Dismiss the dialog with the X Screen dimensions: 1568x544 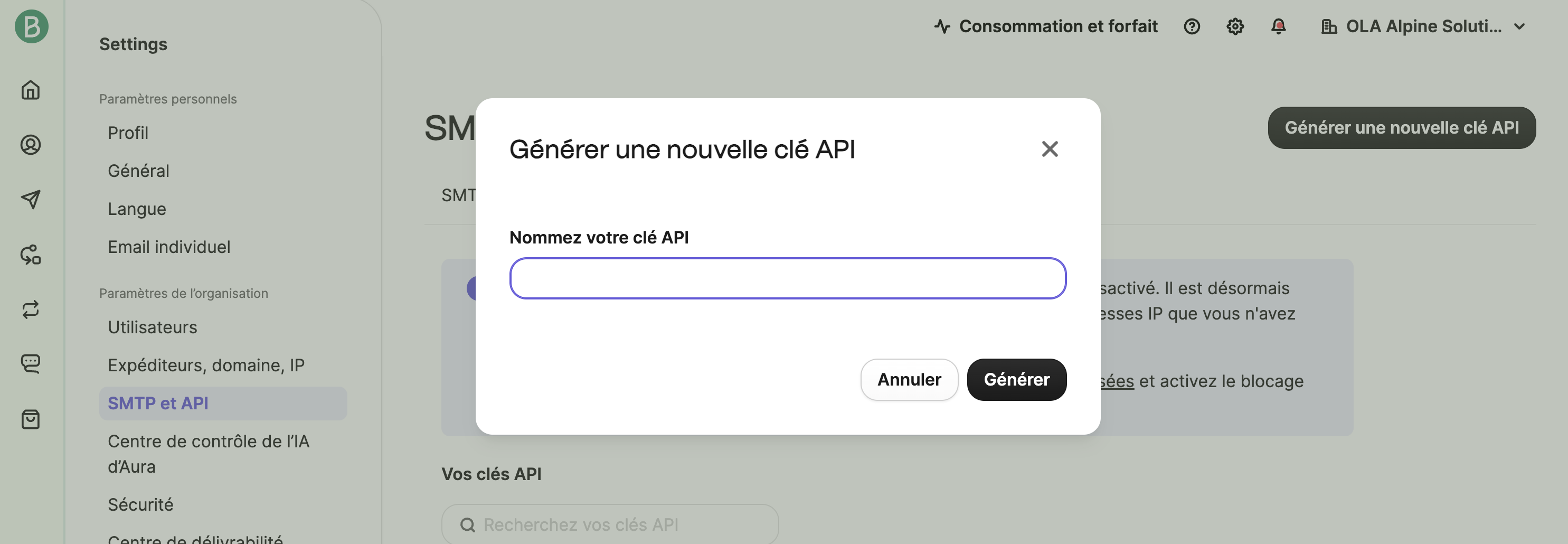tap(1049, 148)
